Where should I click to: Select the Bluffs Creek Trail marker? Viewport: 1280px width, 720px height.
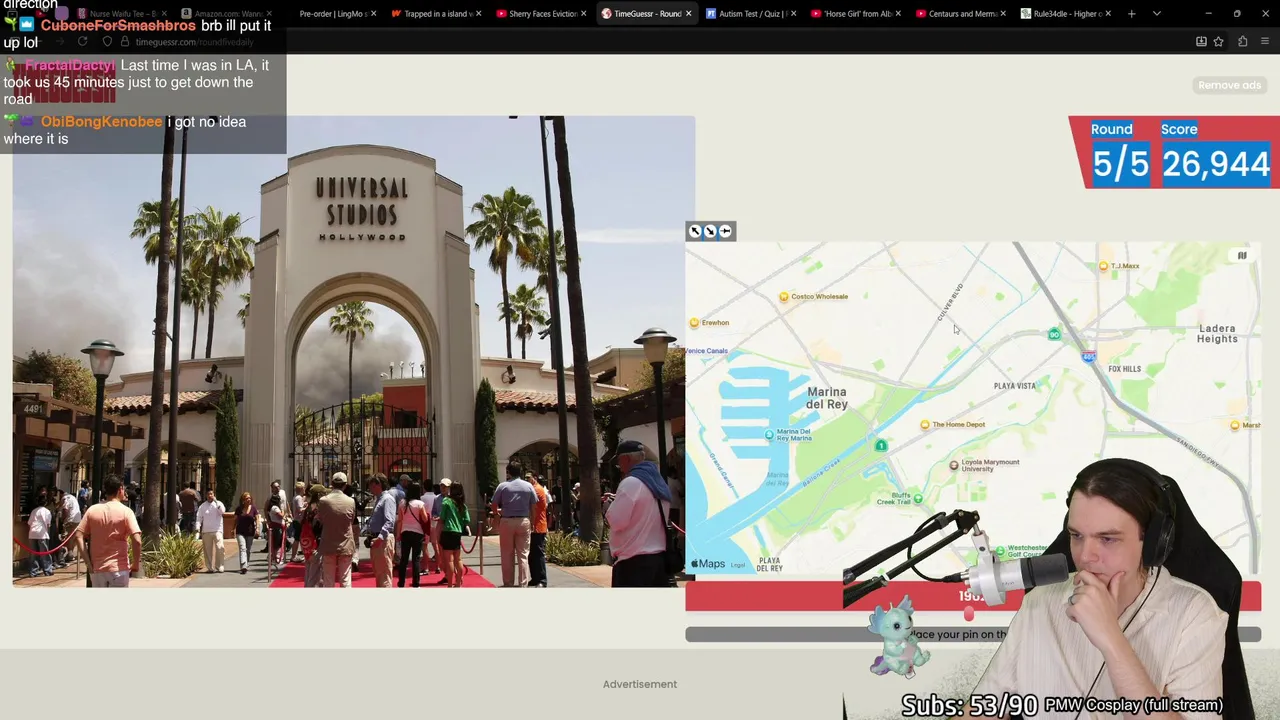pyautogui.click(x=918, y=498)
